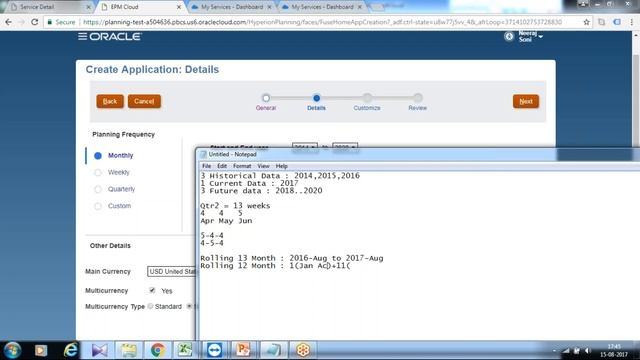Open the Notepad Format menu
This screenshot has height=360, width=640.
click(x=242, y=166)
